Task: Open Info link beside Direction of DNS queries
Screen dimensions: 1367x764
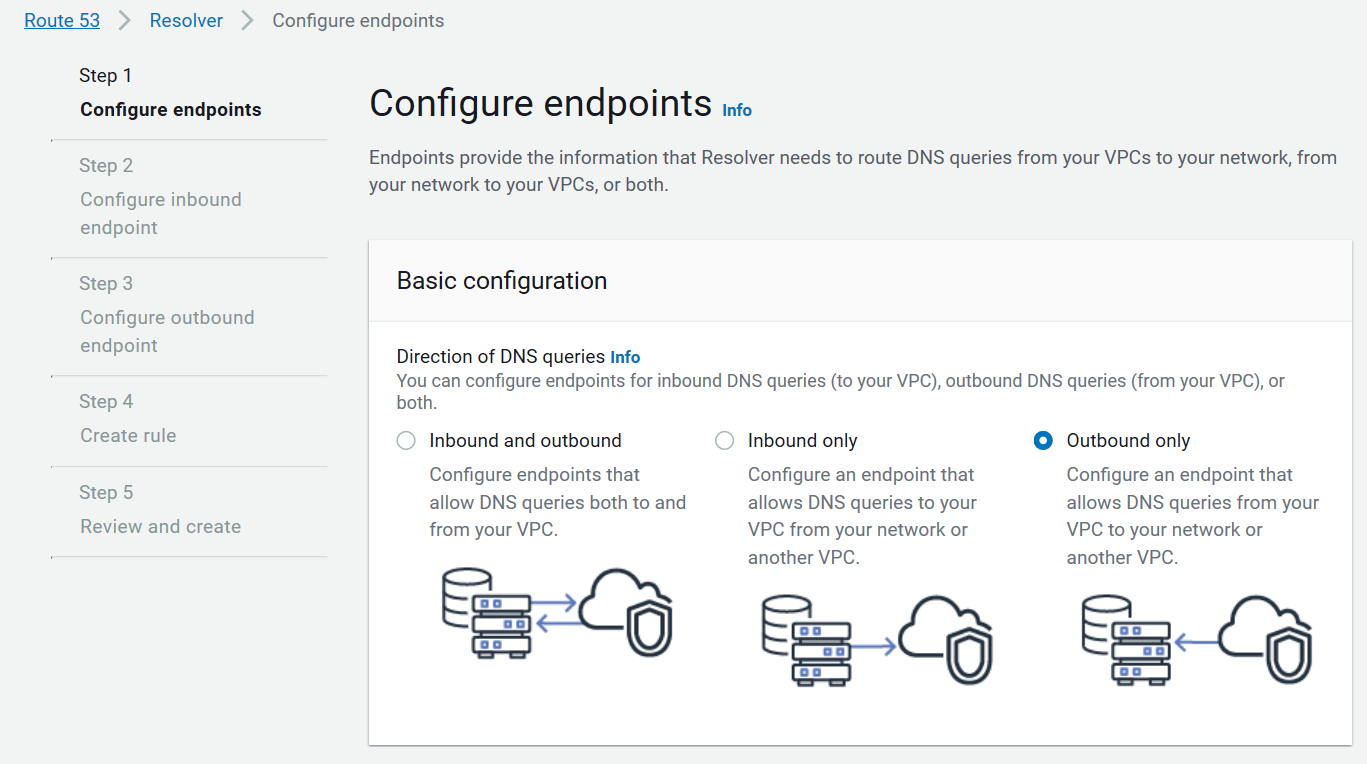Action: pyautogui.click(x=625, y=357)
